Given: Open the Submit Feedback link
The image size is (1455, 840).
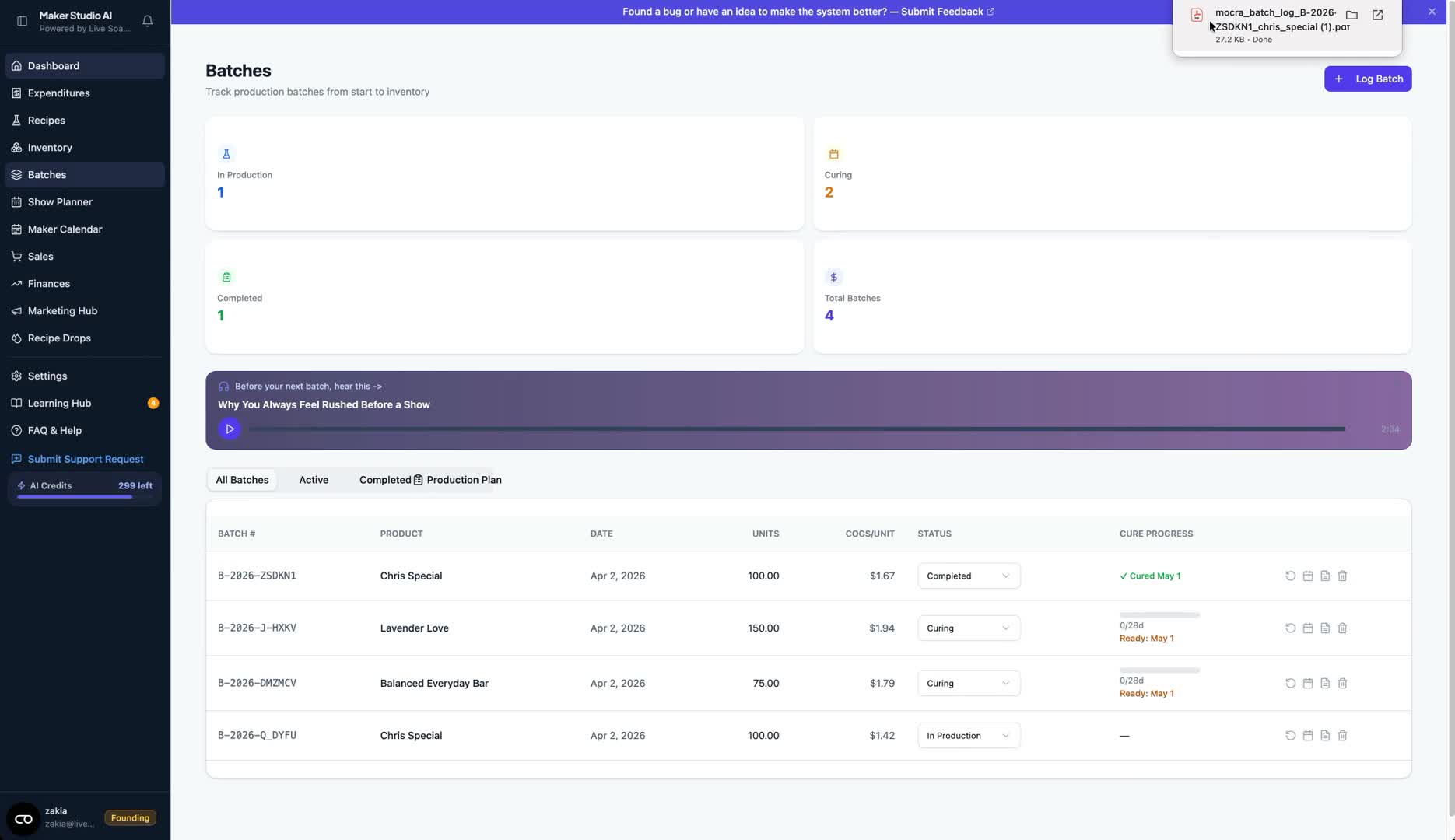Looking at the screenshot, I should (943, 11).
